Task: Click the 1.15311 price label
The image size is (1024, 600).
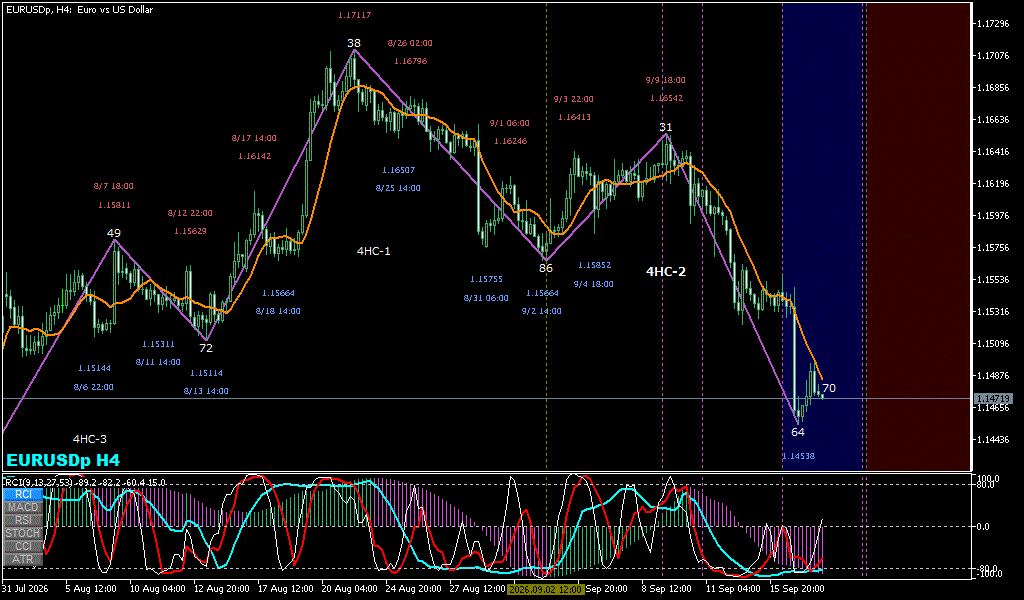Action: pyautogui.click(x=159, y=344)
